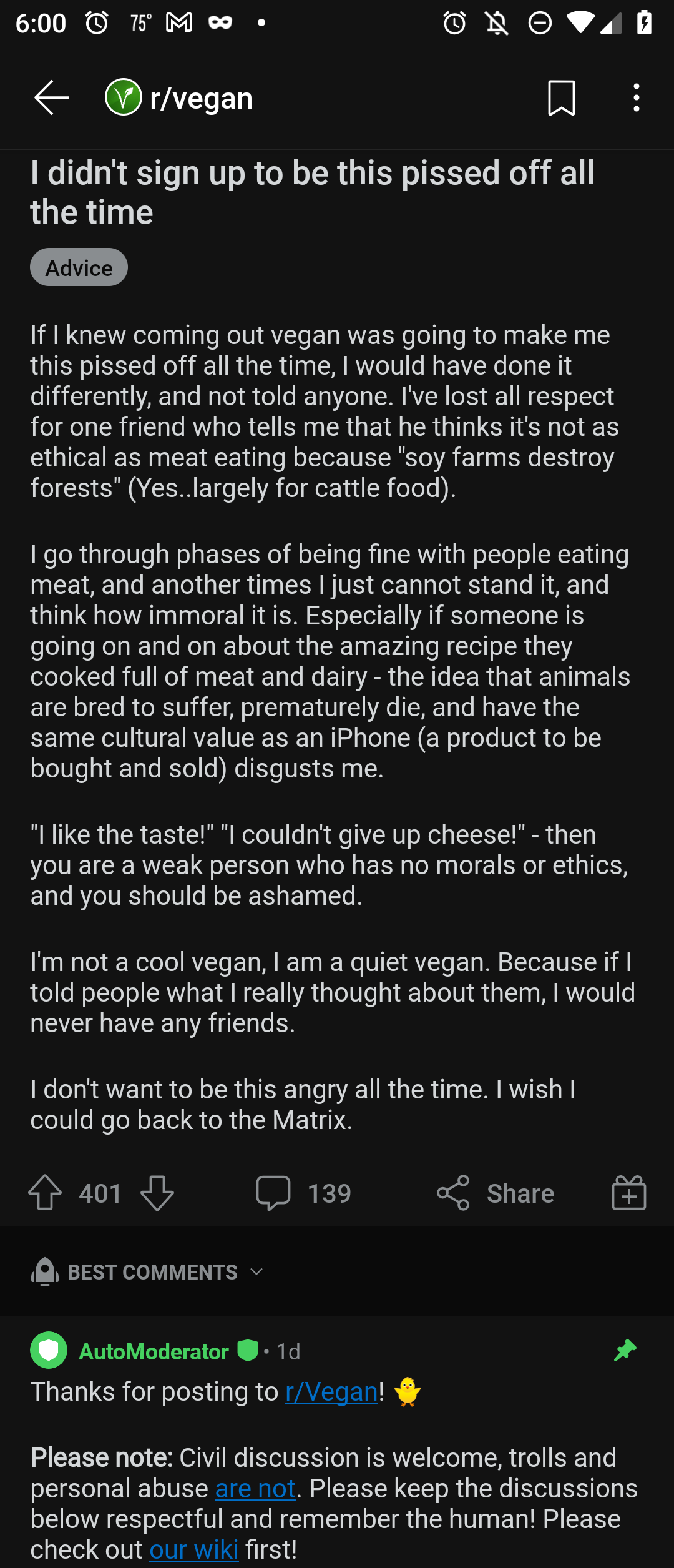
Task: Give an award with gift icon
Action: (628, 1193)
